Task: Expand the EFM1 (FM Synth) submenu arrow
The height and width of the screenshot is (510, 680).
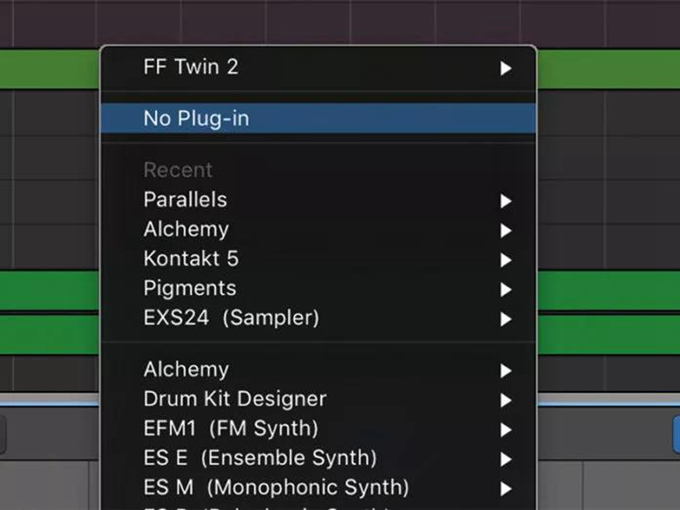Action: coord(506,430)
